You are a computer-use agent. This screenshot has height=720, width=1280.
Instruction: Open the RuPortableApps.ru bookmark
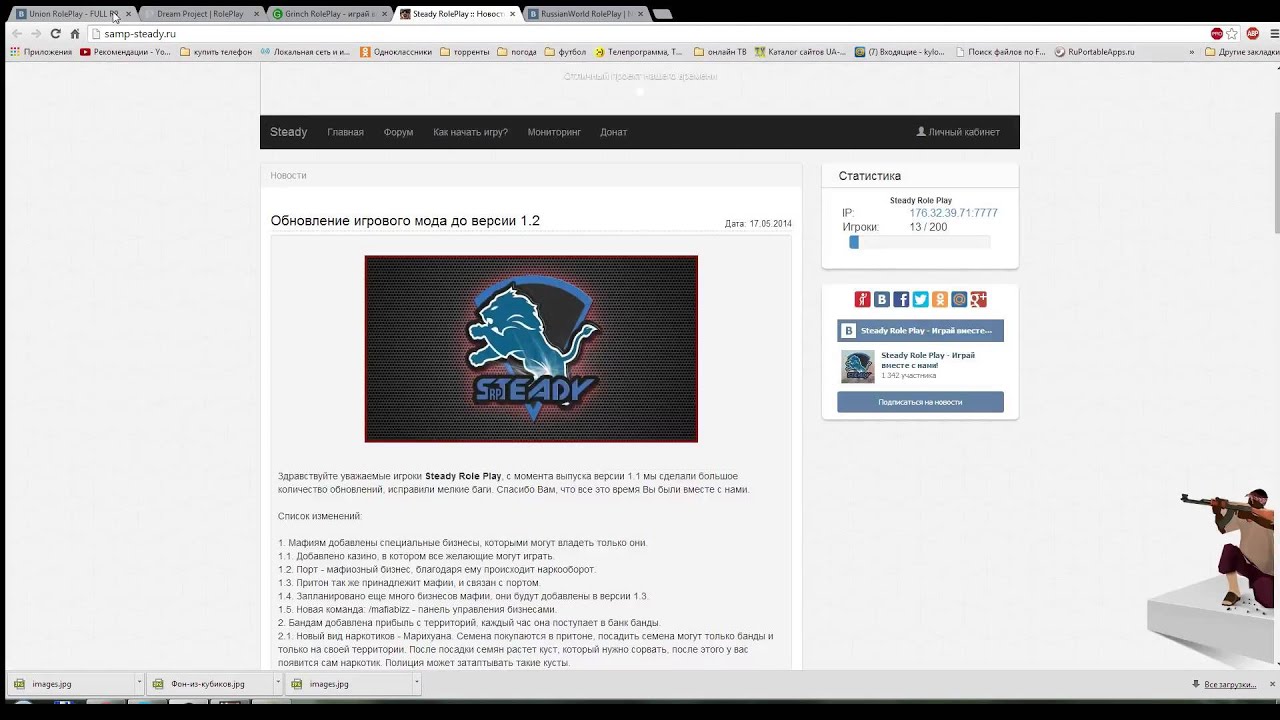tap(1094, 52)
